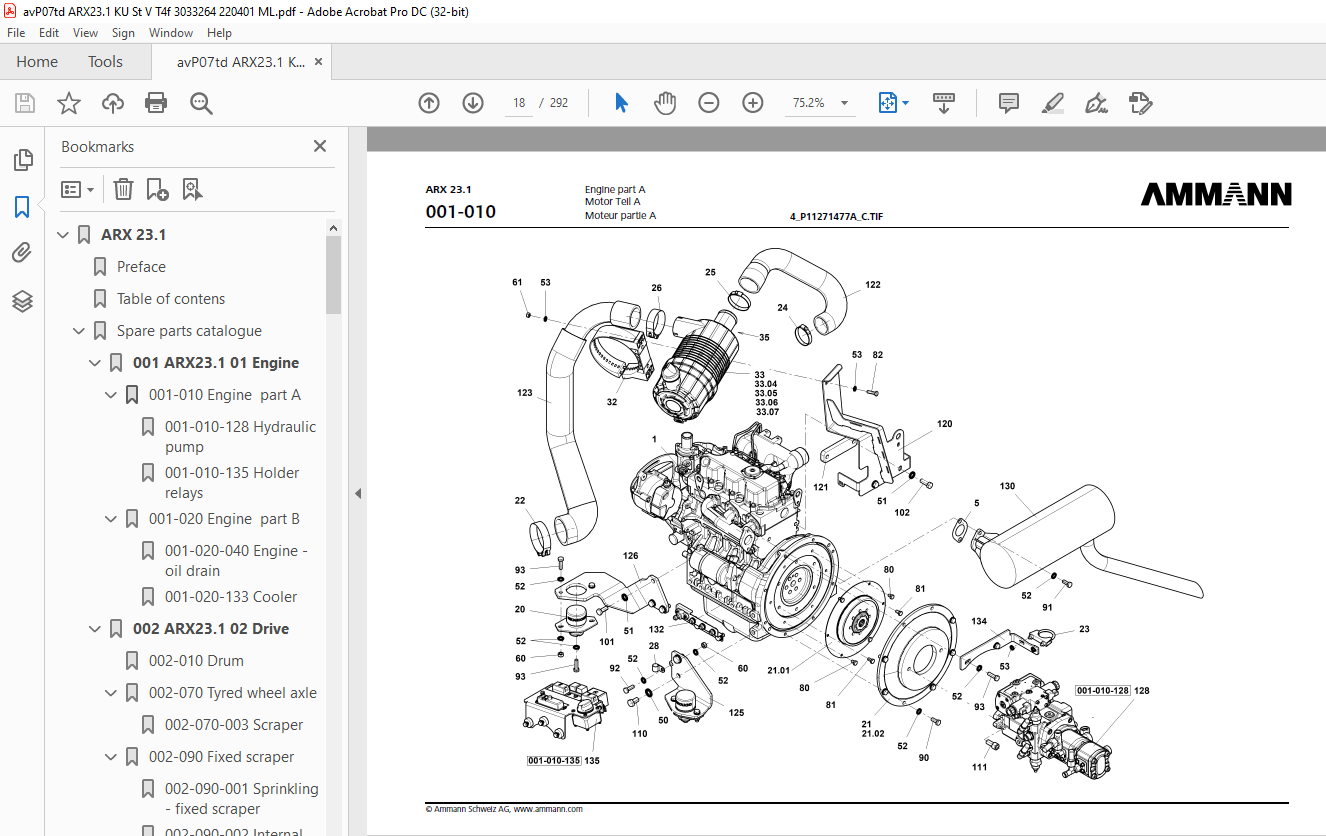Close the avP07td ARX23.1 document tab

[x=318, y=62]
